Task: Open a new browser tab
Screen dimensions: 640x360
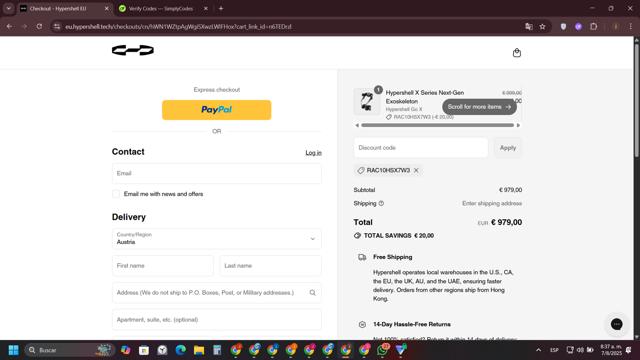Action: click(221, 8)
